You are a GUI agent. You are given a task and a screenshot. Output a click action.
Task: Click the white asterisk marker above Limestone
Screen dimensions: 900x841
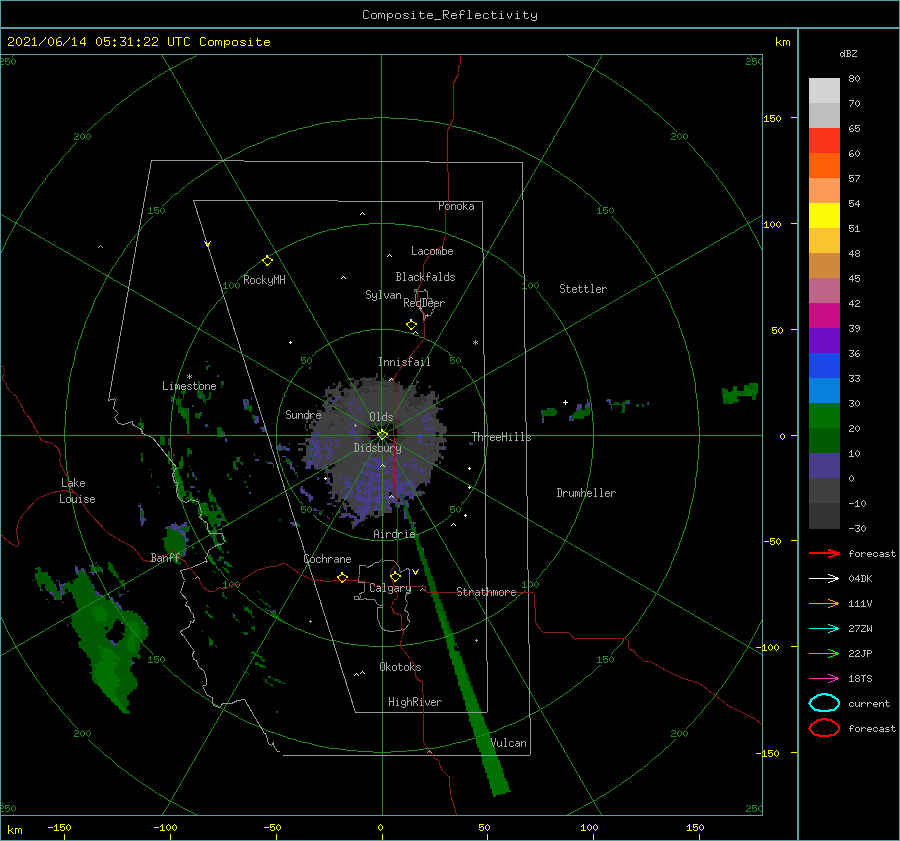tap(189, 377)
